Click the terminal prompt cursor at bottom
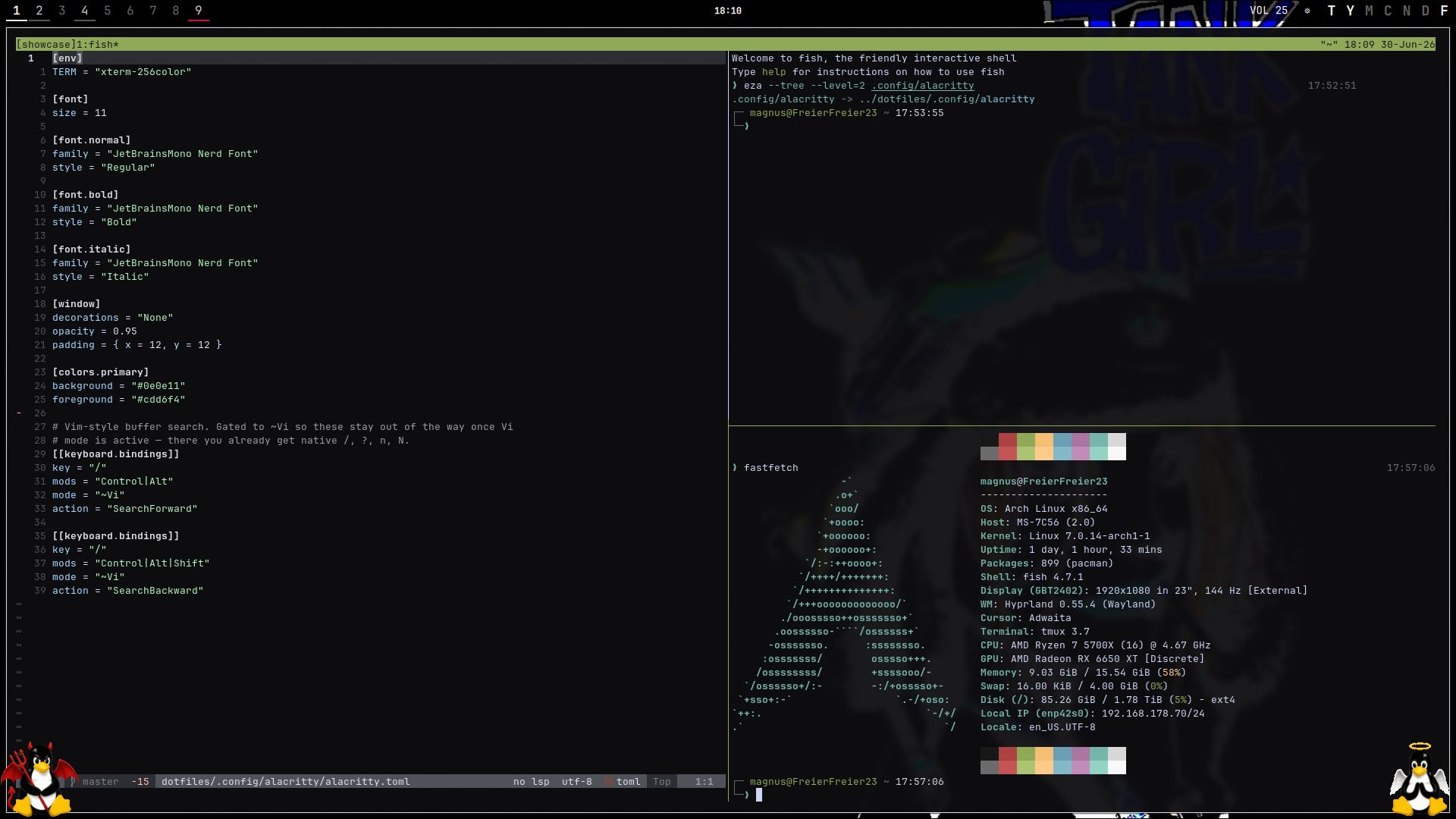This screenshot has height=819, width=1456. pyautogui.click(x=759, y=795)
